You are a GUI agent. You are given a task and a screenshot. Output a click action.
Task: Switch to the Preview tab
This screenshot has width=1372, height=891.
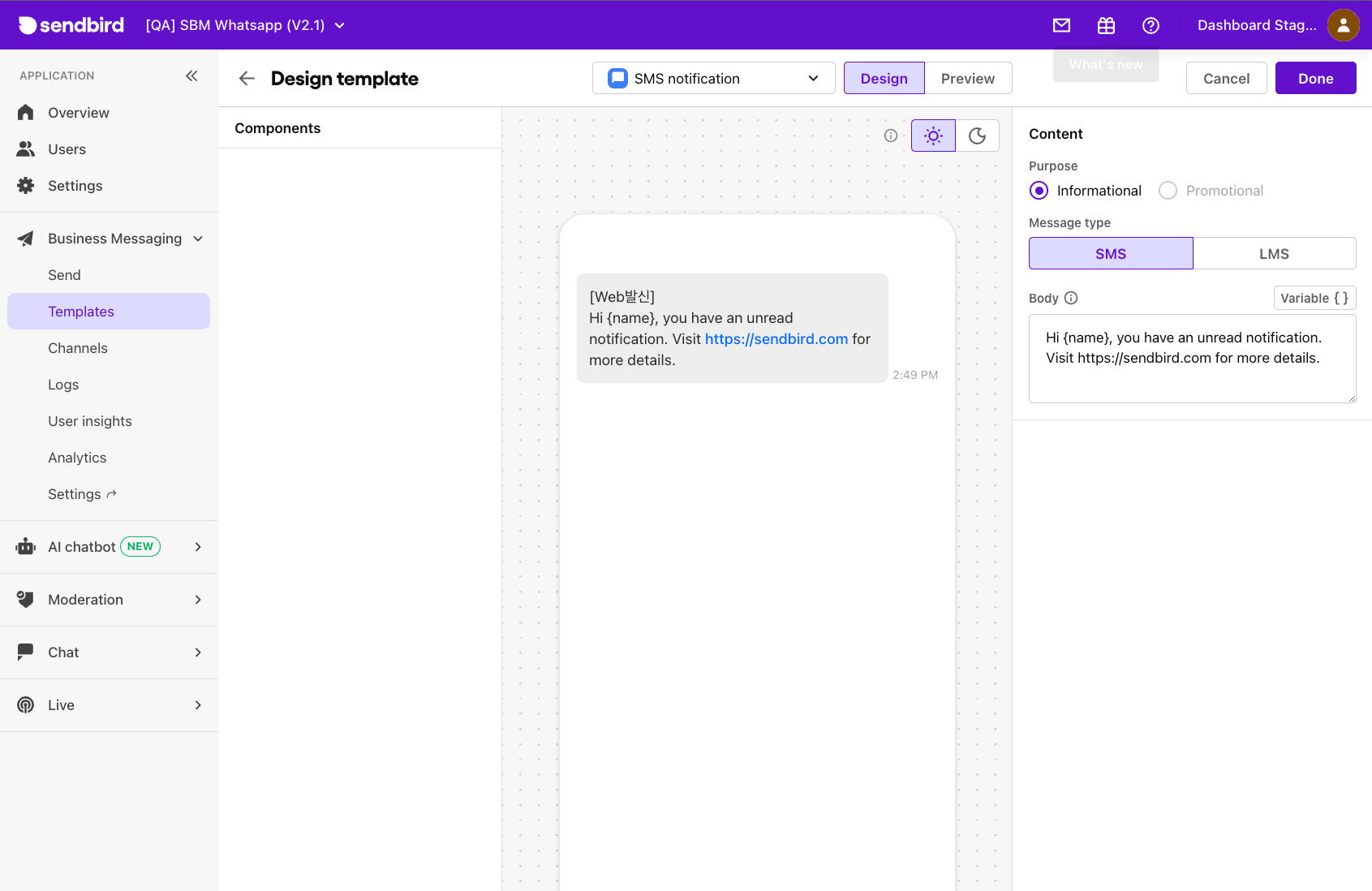[968, 78]
